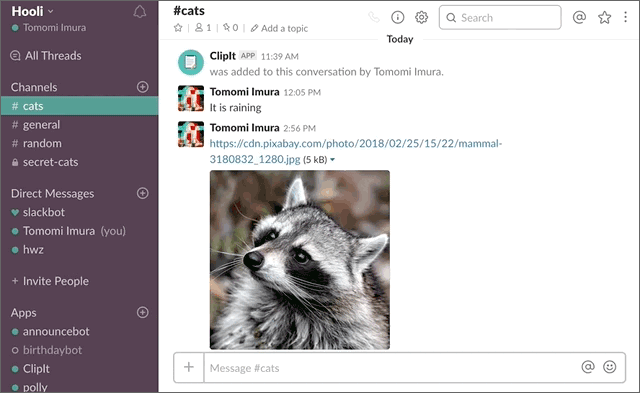This screenshot has width=640, height=393.
Task: Click the 11:39 AM timestamp
Action: pos(280,57)
